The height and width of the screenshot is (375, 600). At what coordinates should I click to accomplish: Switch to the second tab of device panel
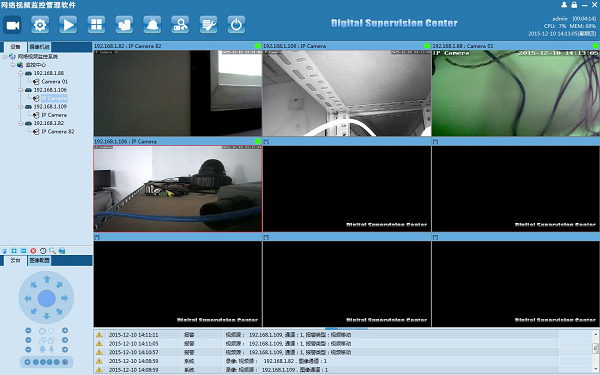(x=39, y=47)
